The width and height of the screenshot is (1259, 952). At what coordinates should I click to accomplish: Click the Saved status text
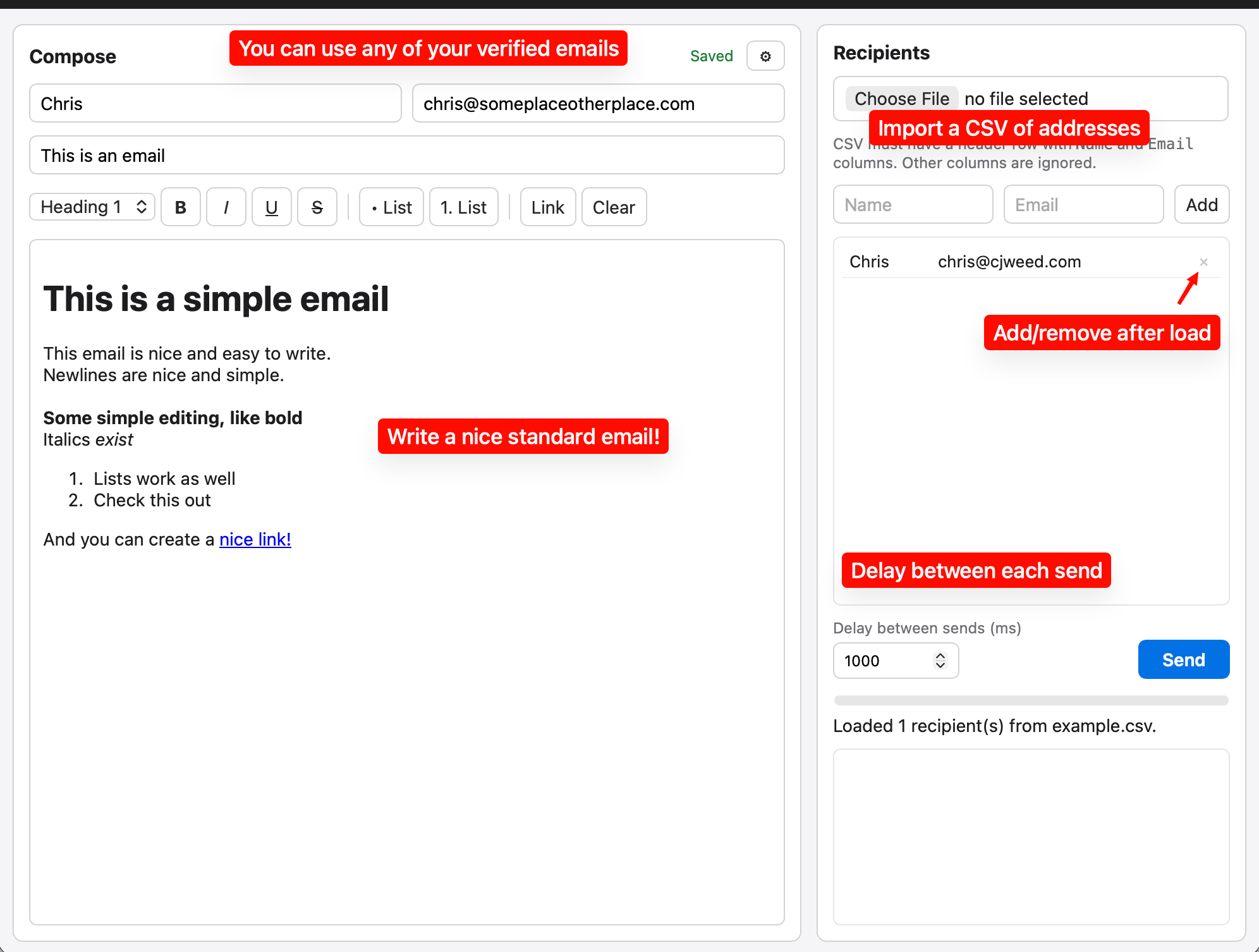pos(712,56)
